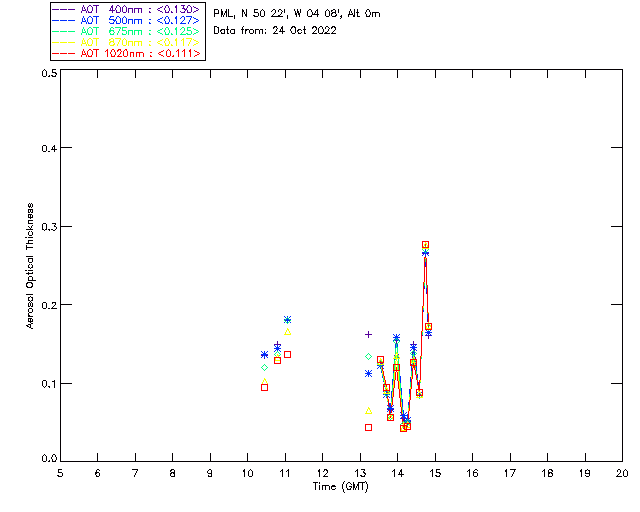Screen dimensions: 640x512
Task: Click legend text "AOT 675nm : <0.125>"
Action: click(x=140, y=31)
